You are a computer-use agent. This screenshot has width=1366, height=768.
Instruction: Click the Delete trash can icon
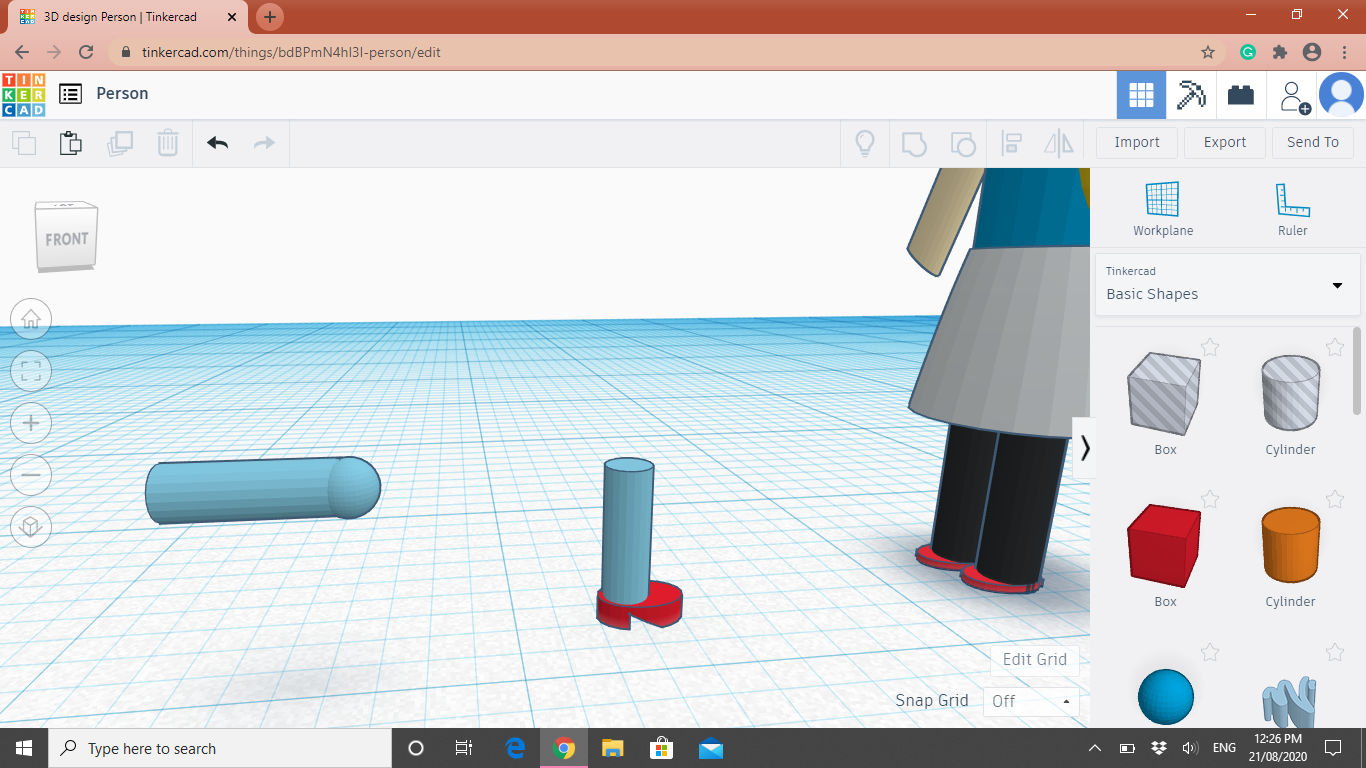(x=168, y=143)
